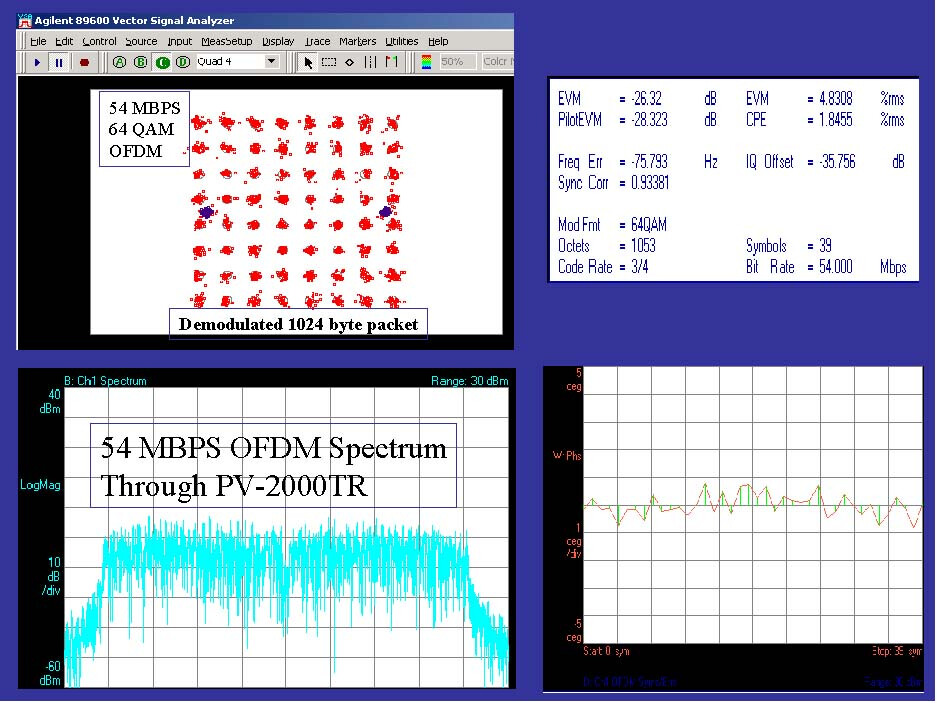Click the '40 dBm' top axis value
The width and height of the screenshot is (937, 703).
coord(50,402)
